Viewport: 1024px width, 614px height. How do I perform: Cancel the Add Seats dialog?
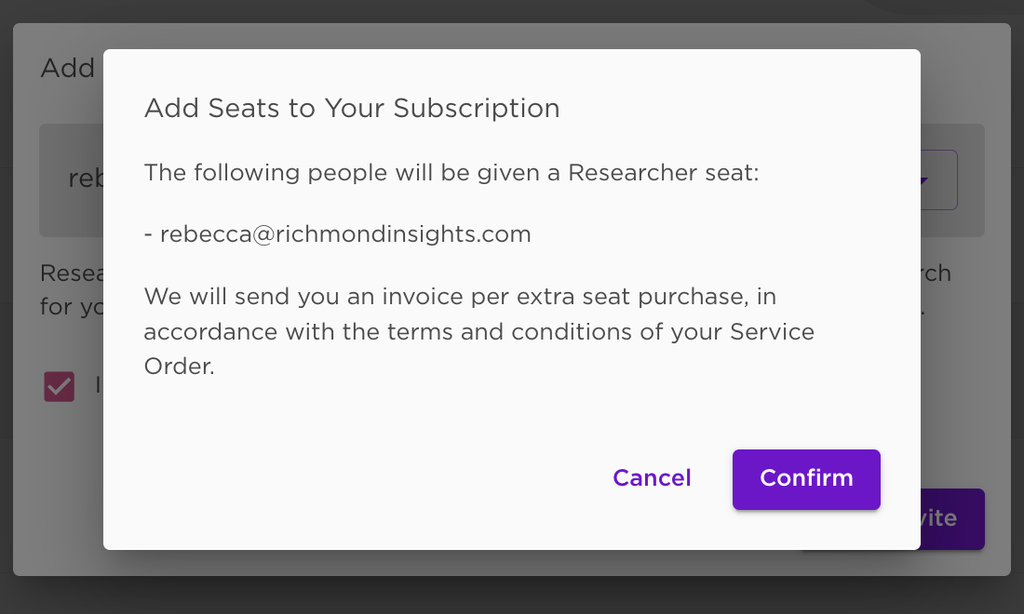[x=652, y=478]
